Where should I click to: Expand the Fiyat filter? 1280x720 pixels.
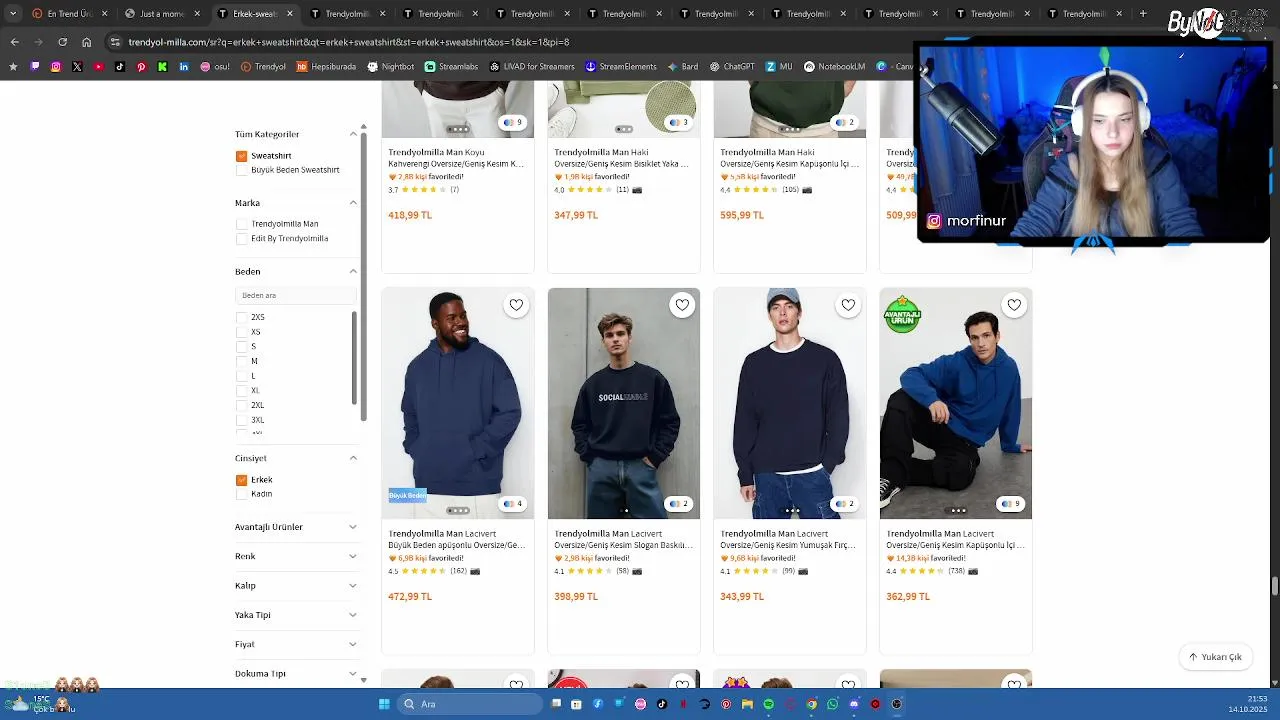click(x=353, y=644)
